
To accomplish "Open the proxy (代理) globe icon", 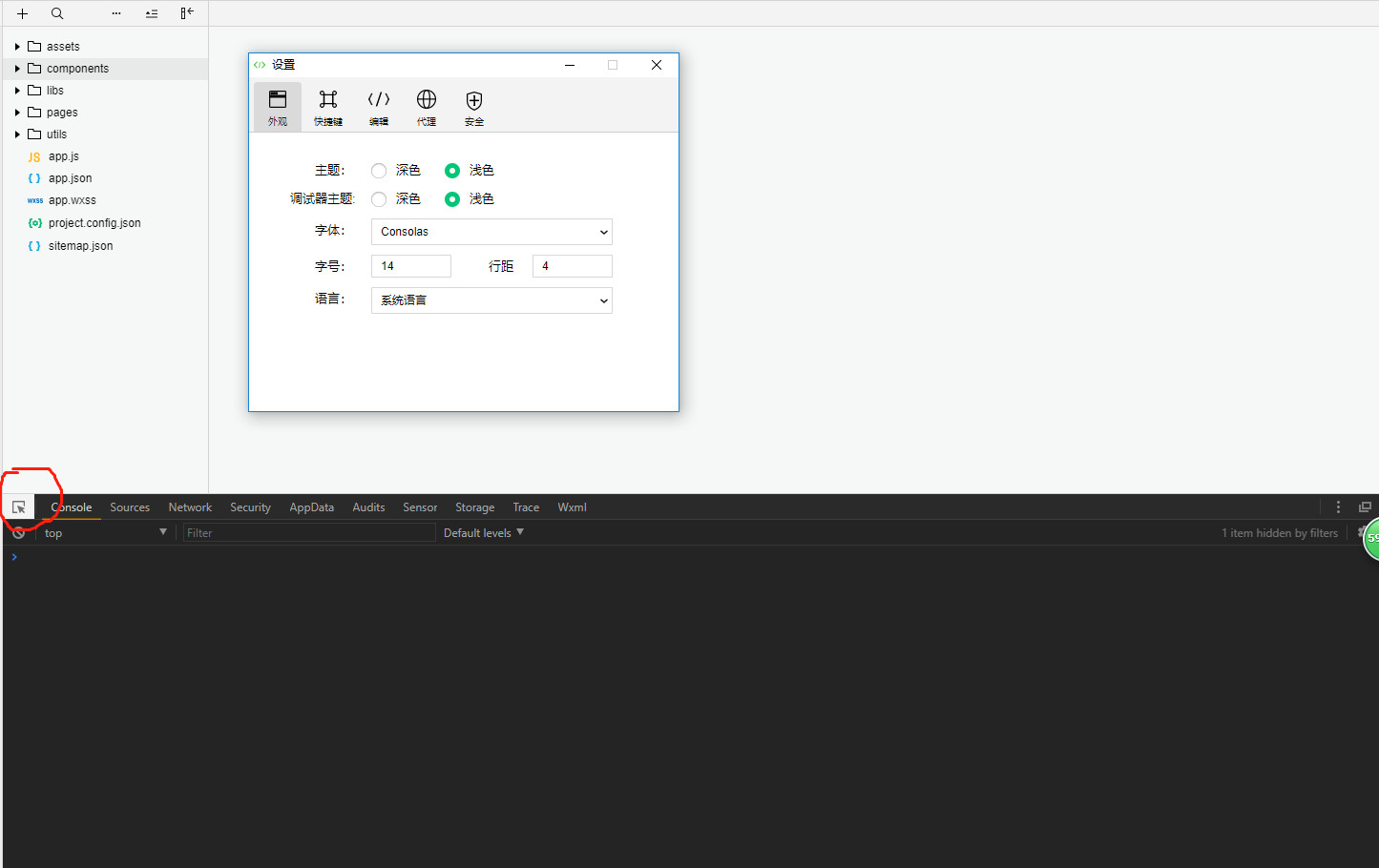I will (x=427, y=106).
